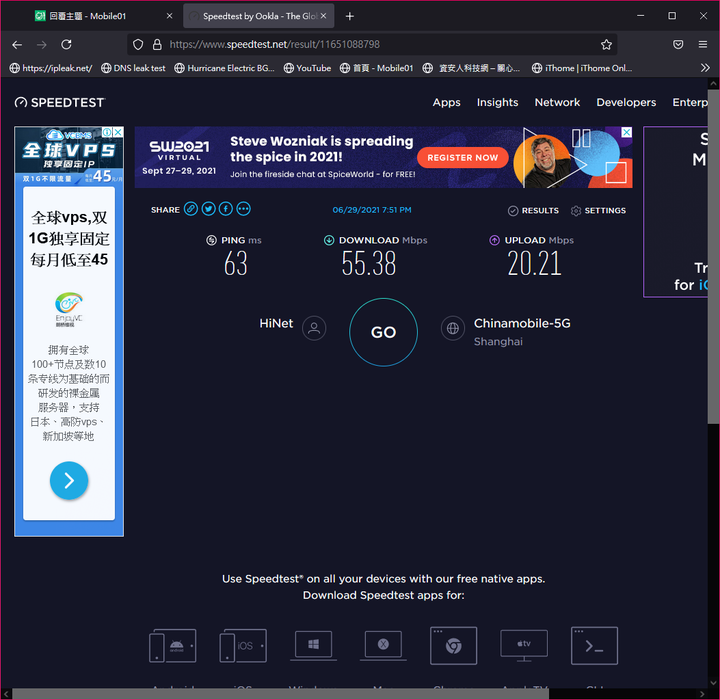Select Apple TV app icon
This screenshot has height=700, width=720.
[x=524, y=645]
